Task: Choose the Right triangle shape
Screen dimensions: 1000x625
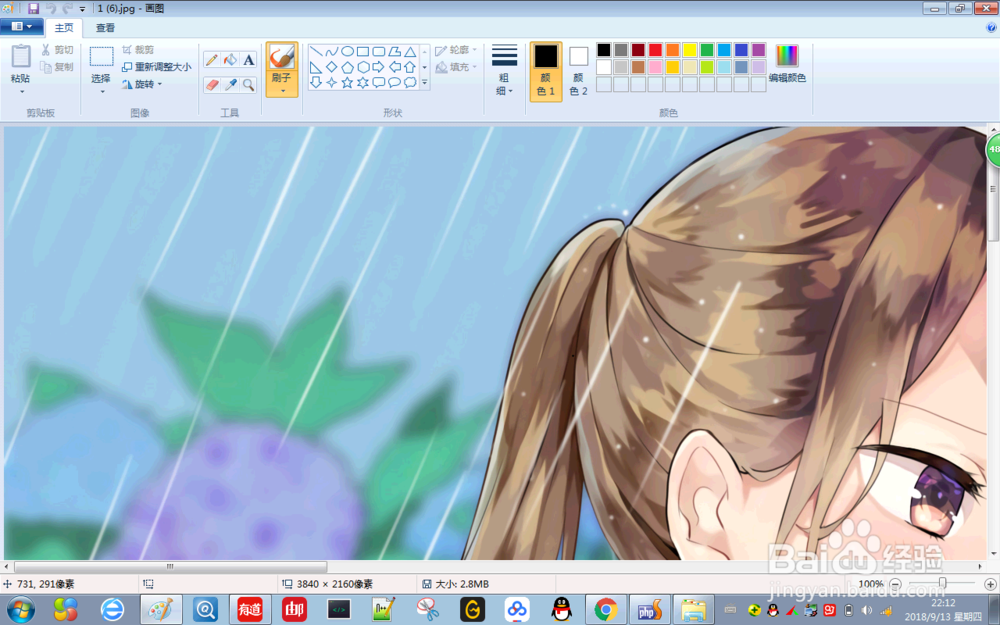Action: pyautogui.click(x=316, y=67)
